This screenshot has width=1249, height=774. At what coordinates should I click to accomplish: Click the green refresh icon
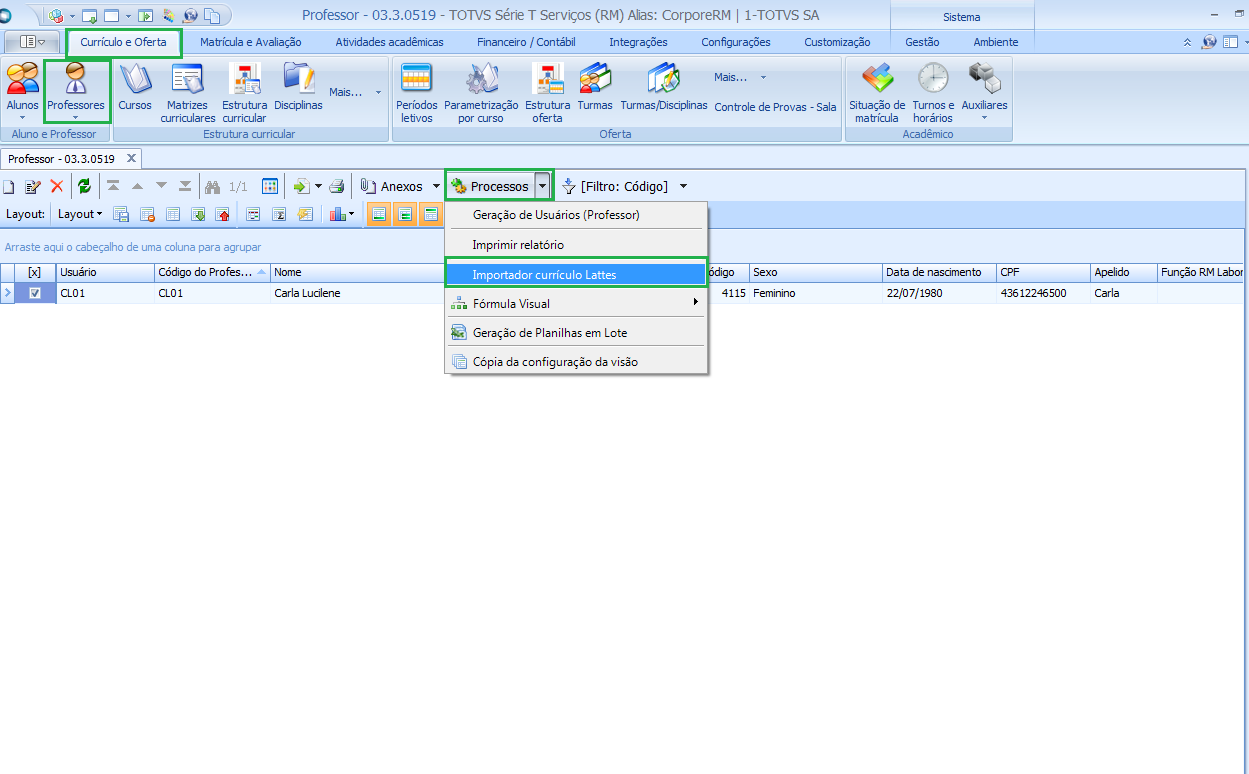(x=84, y=186)
